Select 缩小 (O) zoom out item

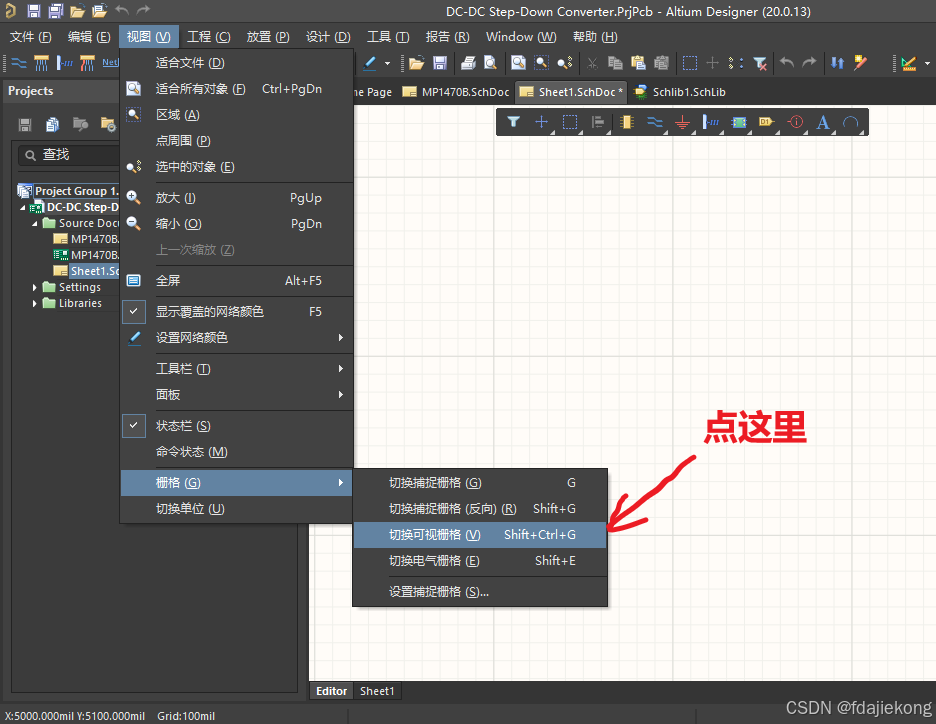coord(237,224)
